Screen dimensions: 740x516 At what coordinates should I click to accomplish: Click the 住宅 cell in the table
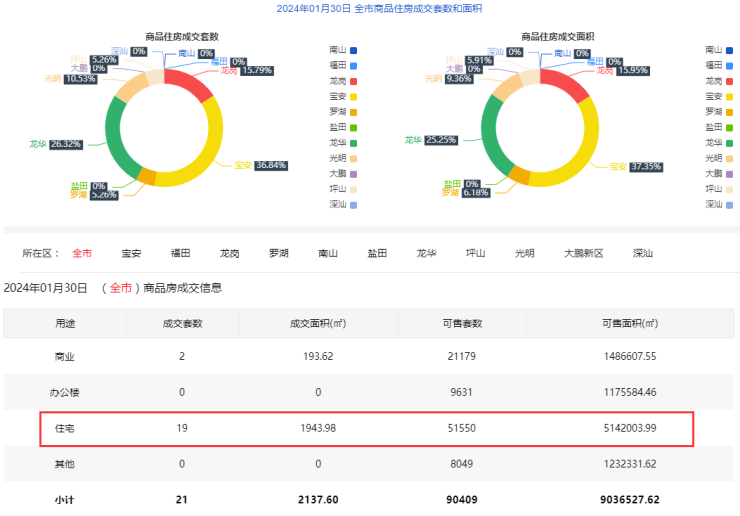(x=64, y=427)
